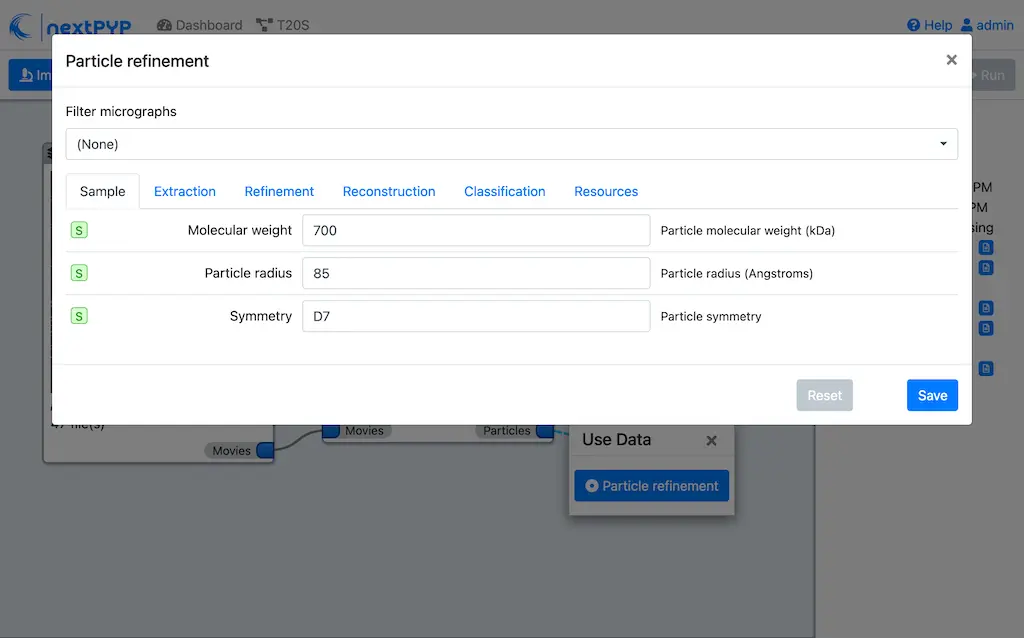The width and height of the screenshot is (1024, 638).
Task: Switch to the Refinement tab
Action: tap(279, 191)
